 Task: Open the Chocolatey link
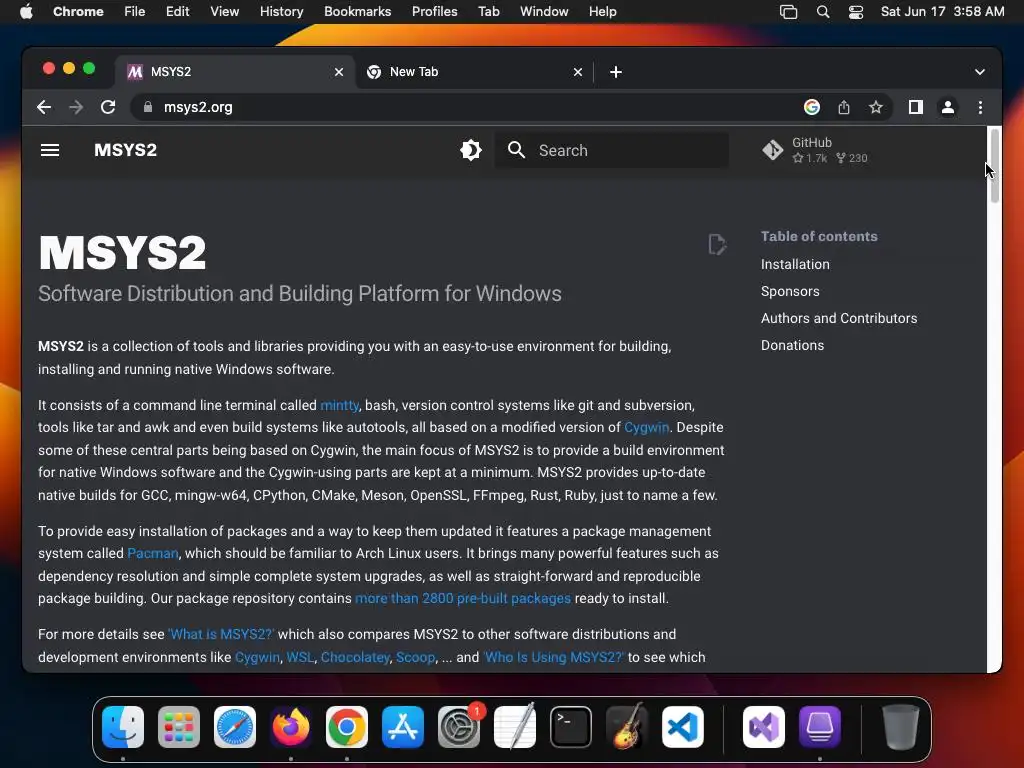355,657
